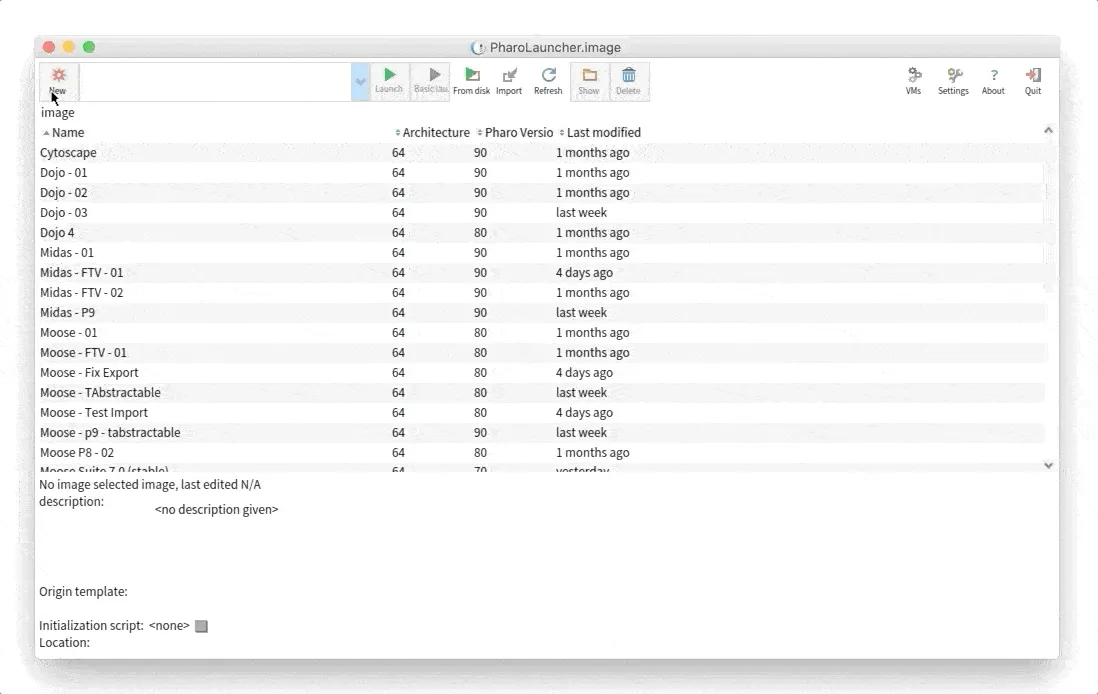This screenshot has height=694, width=1098.
Task: Select the Moose - p9 - tabstractable image
Action: (x=541, y=432)
